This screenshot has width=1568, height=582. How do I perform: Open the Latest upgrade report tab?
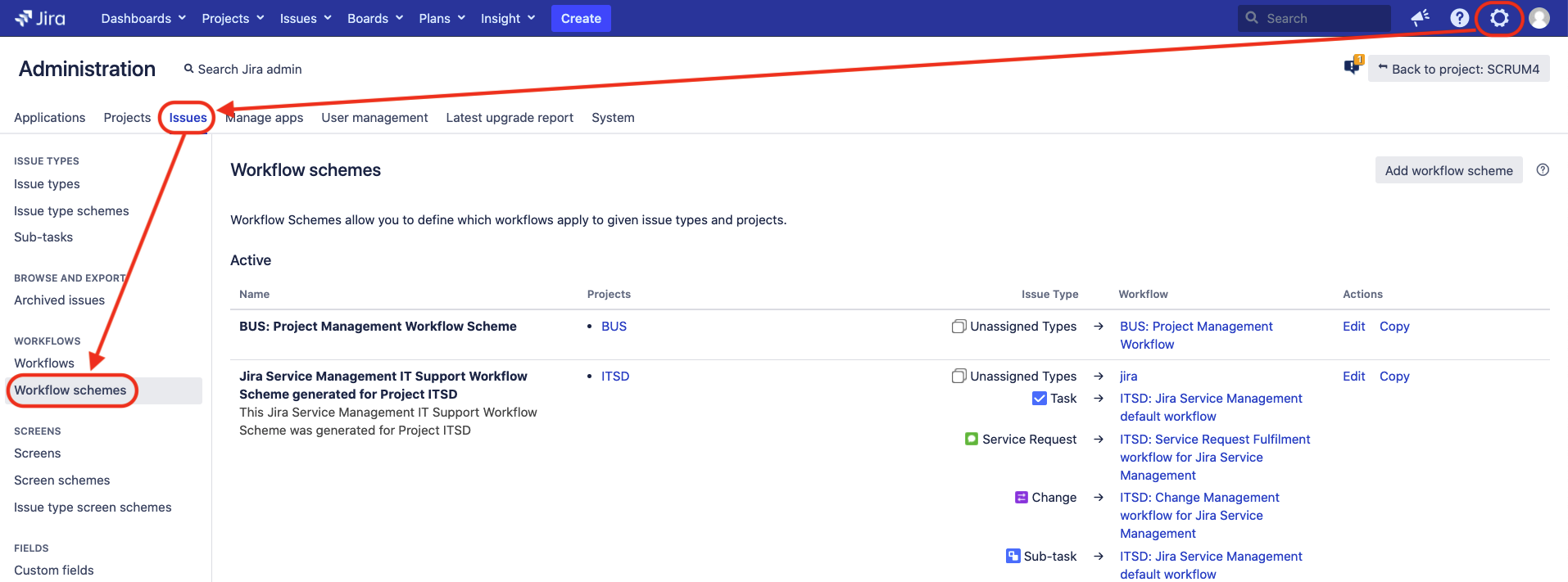point(510,118)
